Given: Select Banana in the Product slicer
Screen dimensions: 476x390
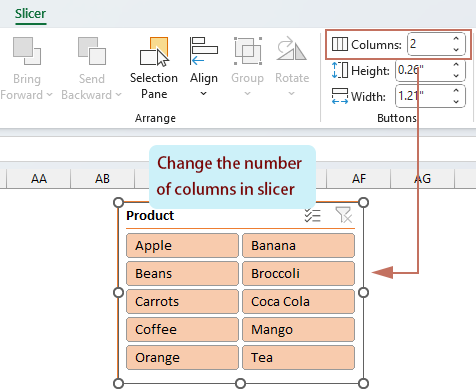Looking at the screenshot, I should 298,246.
